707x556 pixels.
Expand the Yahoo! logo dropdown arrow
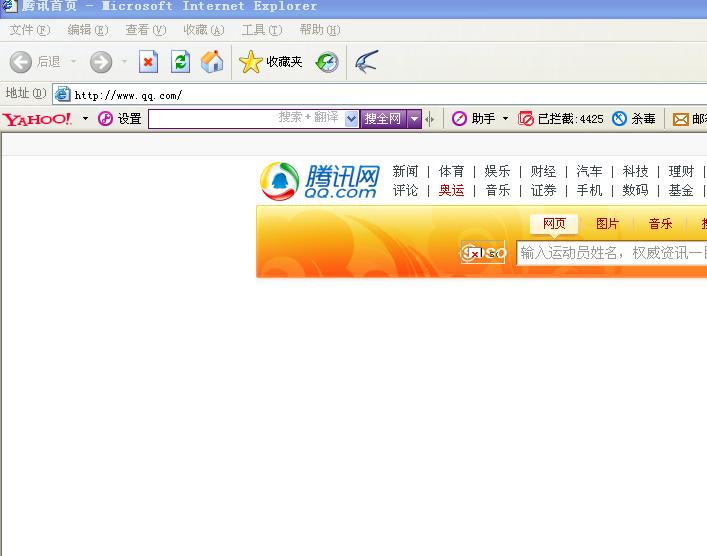[85, 119]
